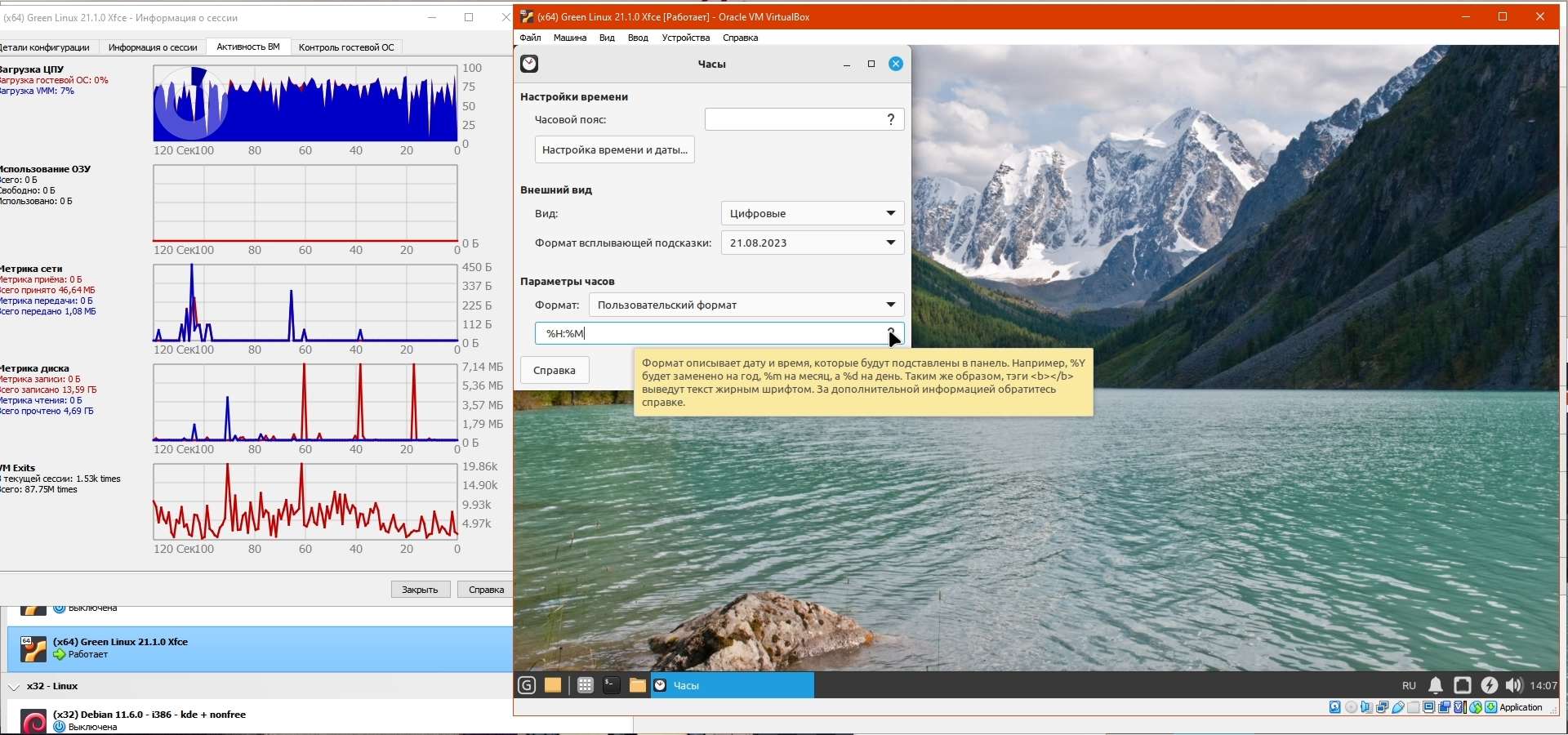Click the volume speaker icon in guest panel

[x=1514, y=685]
